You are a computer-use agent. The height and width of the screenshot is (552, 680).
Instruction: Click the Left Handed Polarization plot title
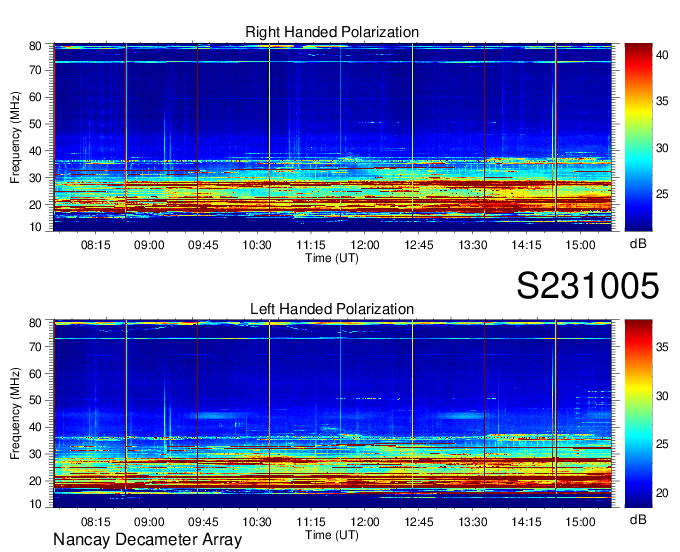[x=332, y=309]
